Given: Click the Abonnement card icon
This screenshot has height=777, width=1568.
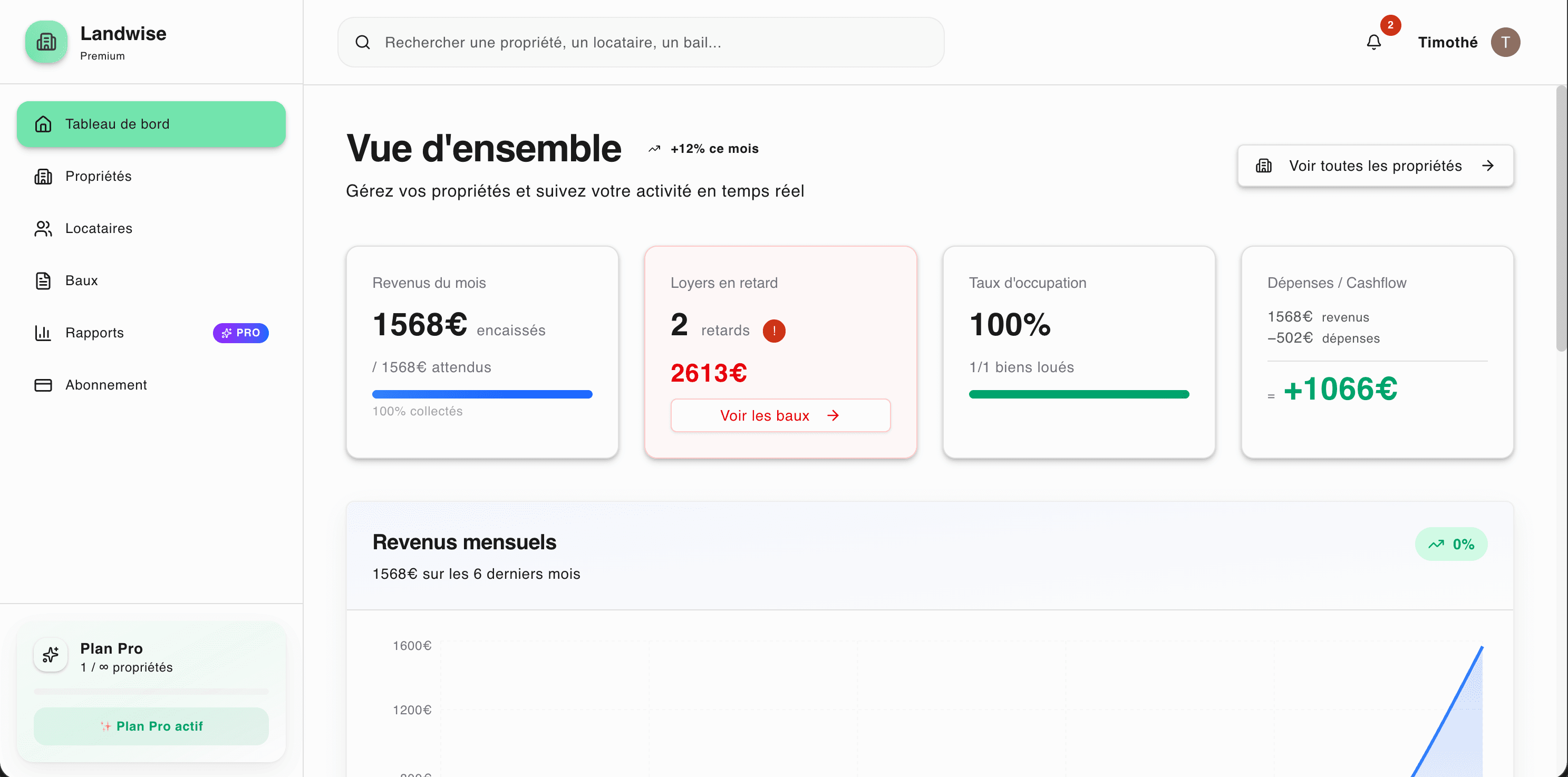Looking at the screenshot, I should point(43,385).
